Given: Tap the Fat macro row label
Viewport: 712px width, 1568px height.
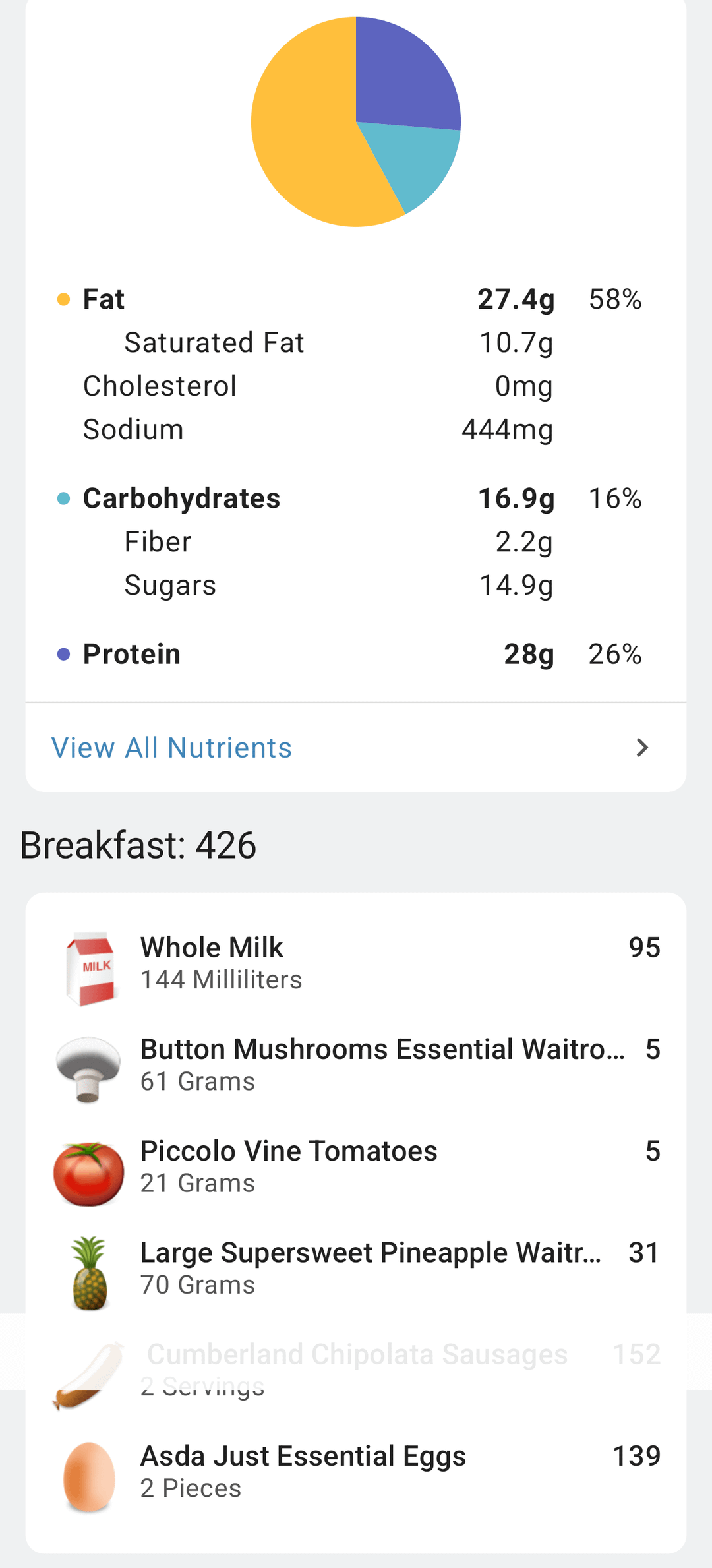Looking at the screenshot, I should point(104,299).
